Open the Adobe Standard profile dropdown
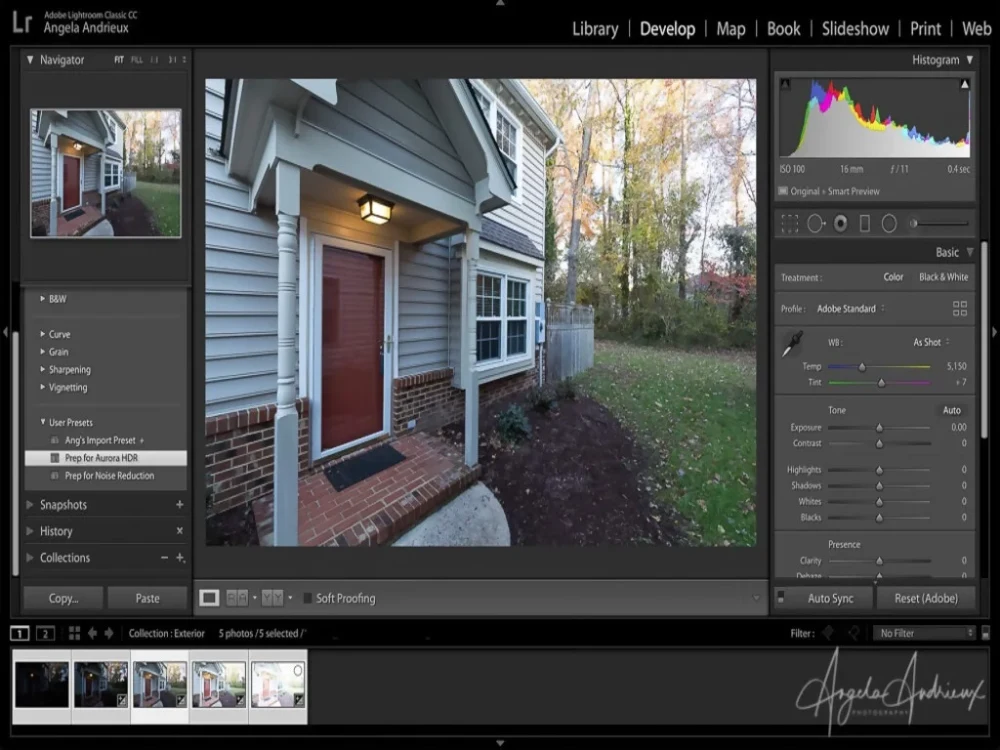This screenshot has height=750, width=1000. pos(851,309)
